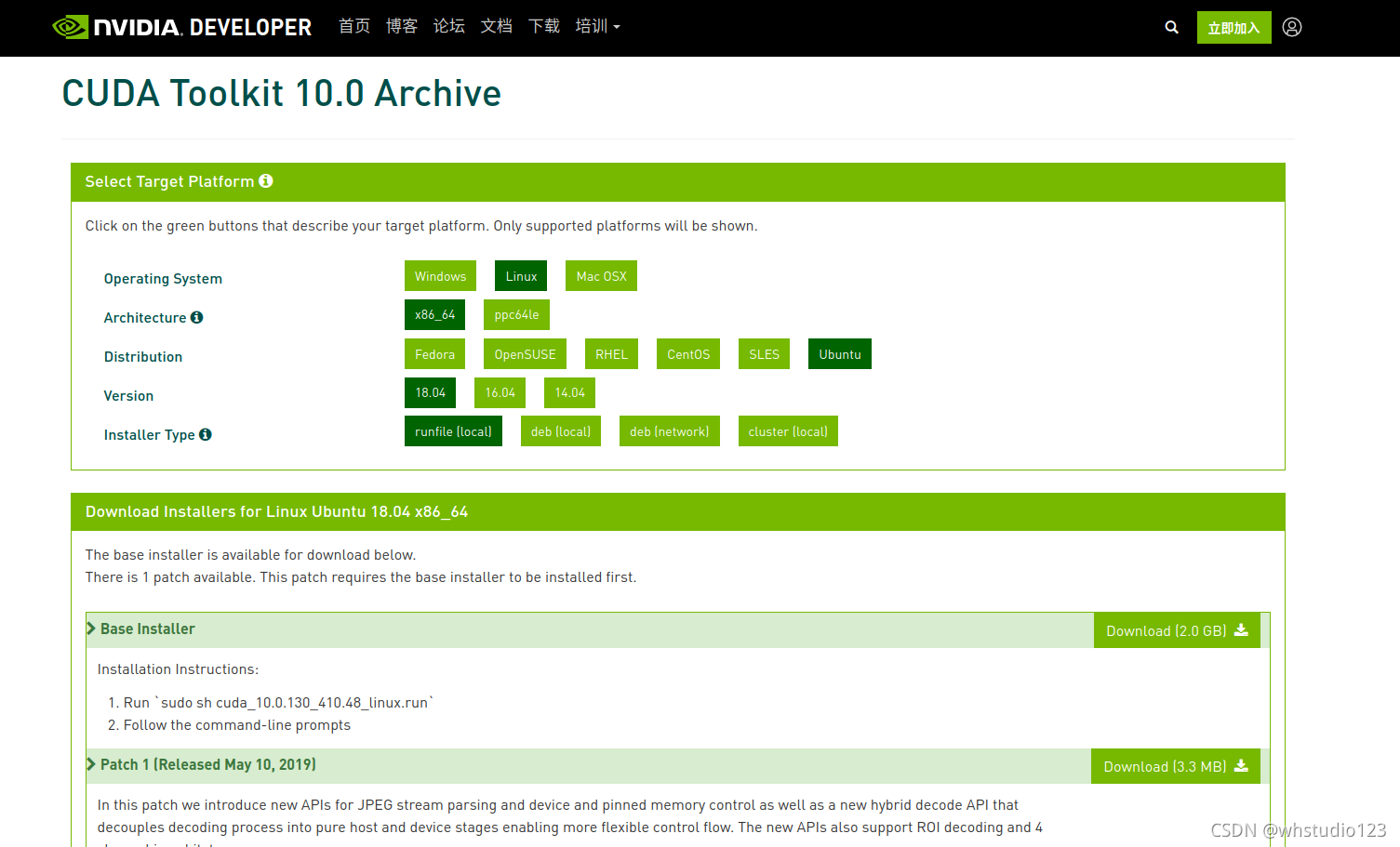1400x847 pixels.
Task: Select Windows operating system
Action: click(440, 276)
